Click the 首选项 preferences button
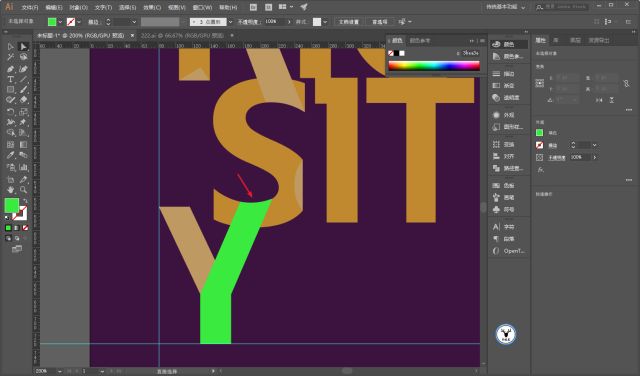The image size is (640, 376). 380,22
